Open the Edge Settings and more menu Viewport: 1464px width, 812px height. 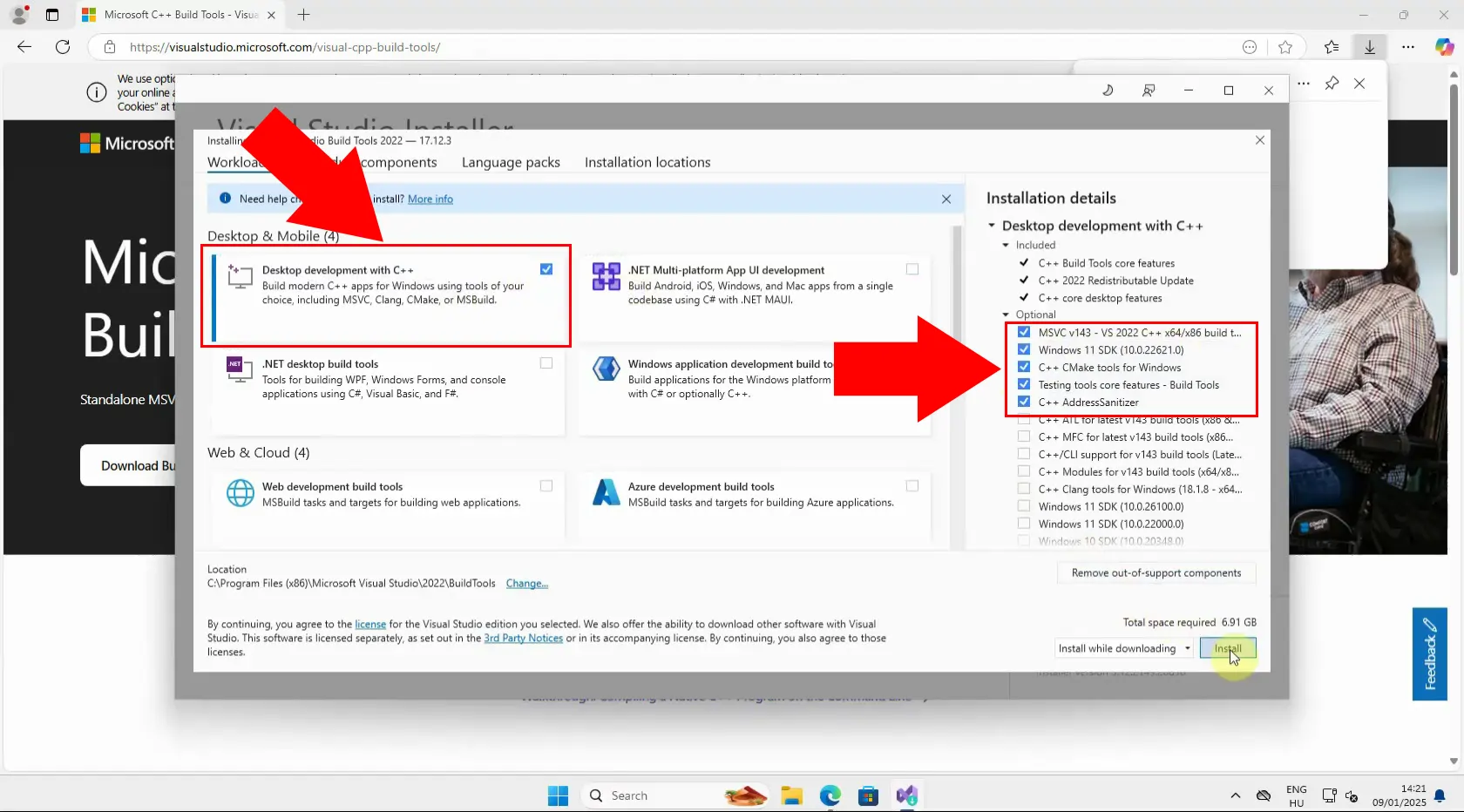click(1408, 47)
